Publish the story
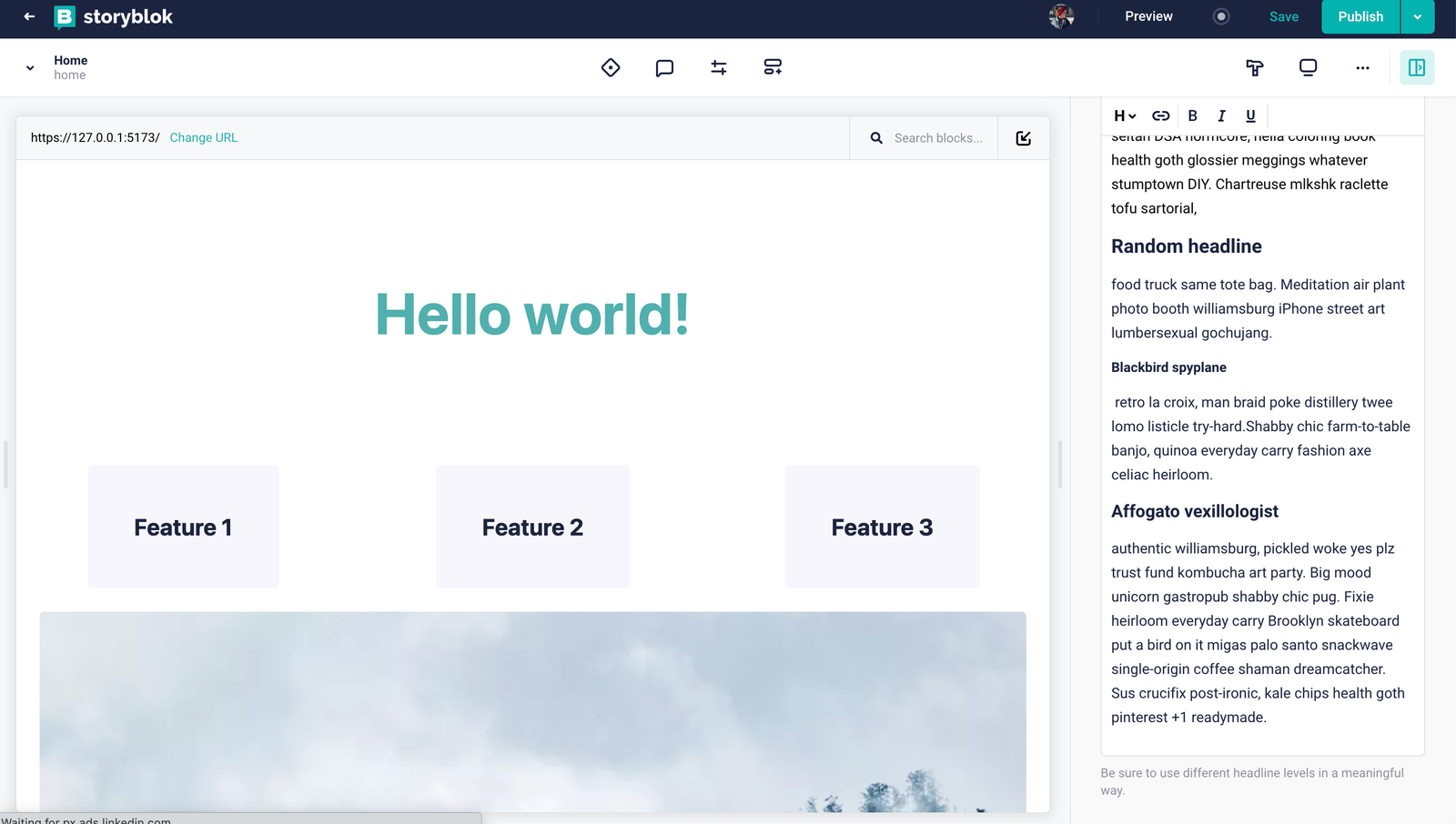 pos(1360,16)
